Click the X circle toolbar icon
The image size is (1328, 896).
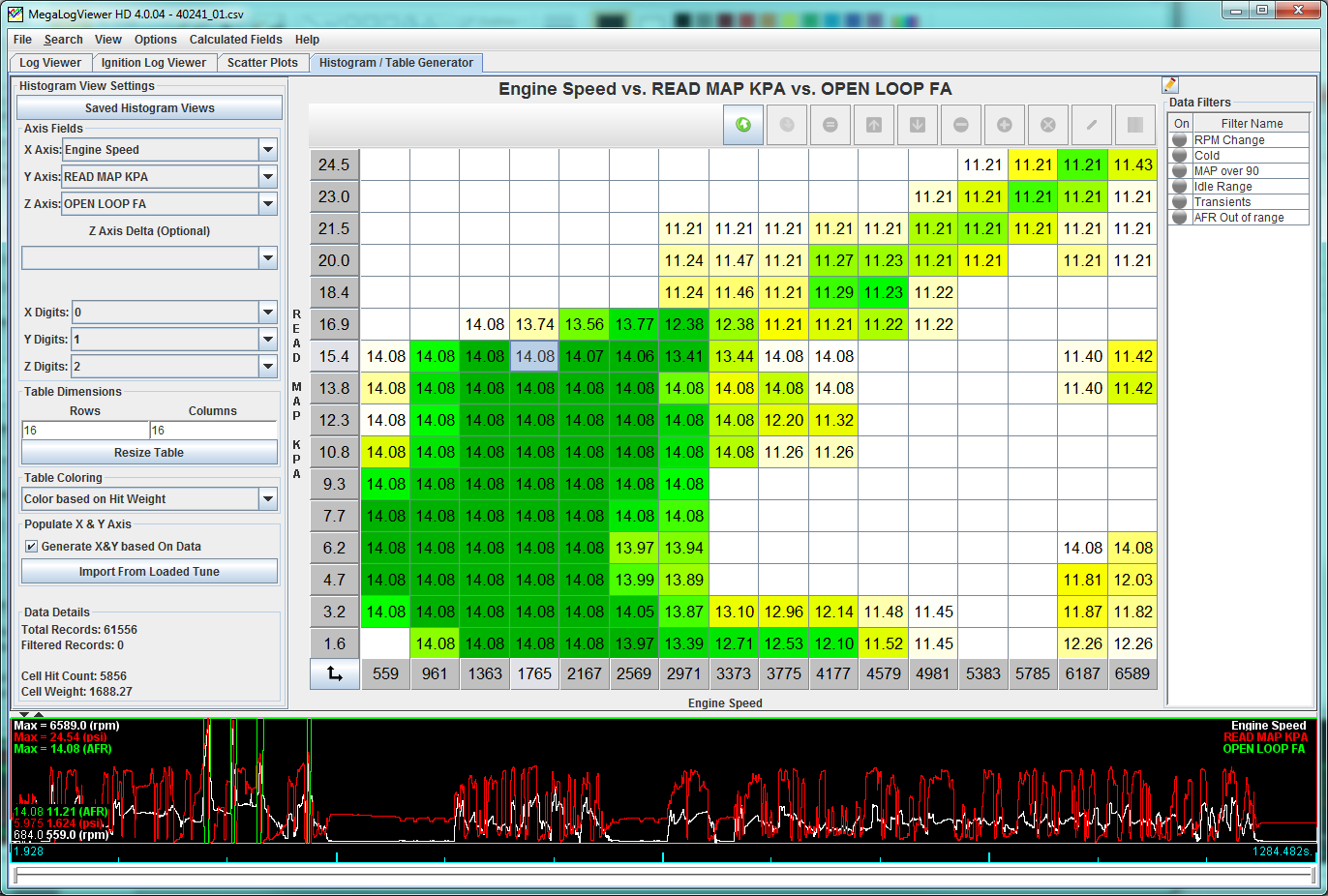tap(1048, 125)
